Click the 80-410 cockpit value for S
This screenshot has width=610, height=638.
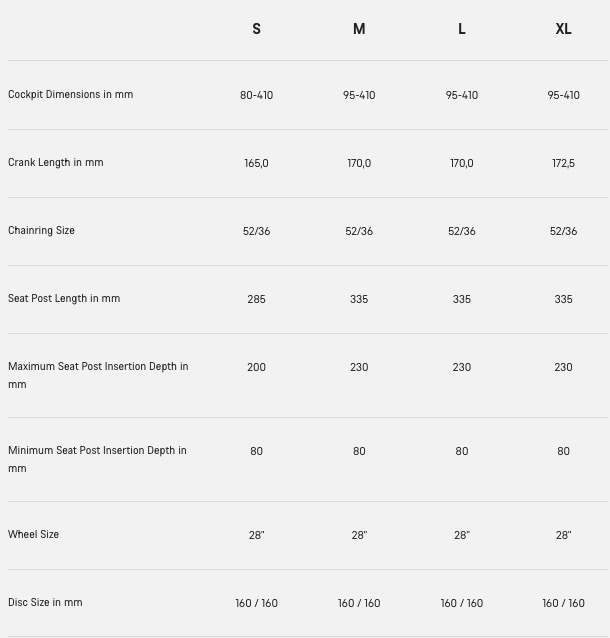(256, 95)
